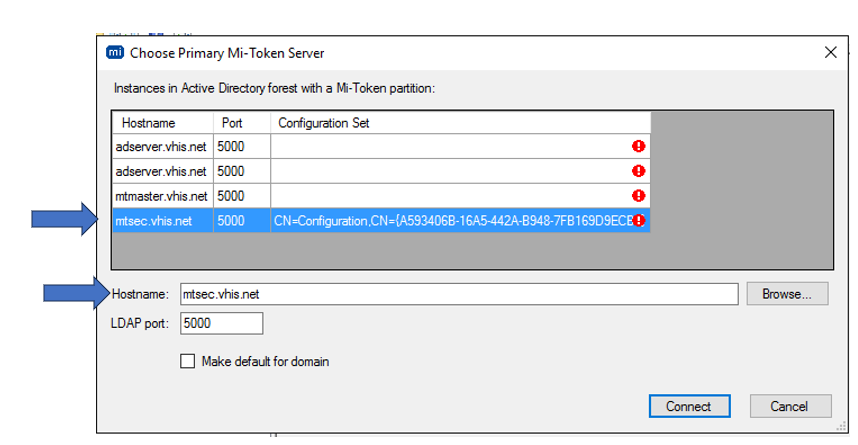Click the red error icon in mtmaster.vhis.net row
858x445 pixels.
638,195
